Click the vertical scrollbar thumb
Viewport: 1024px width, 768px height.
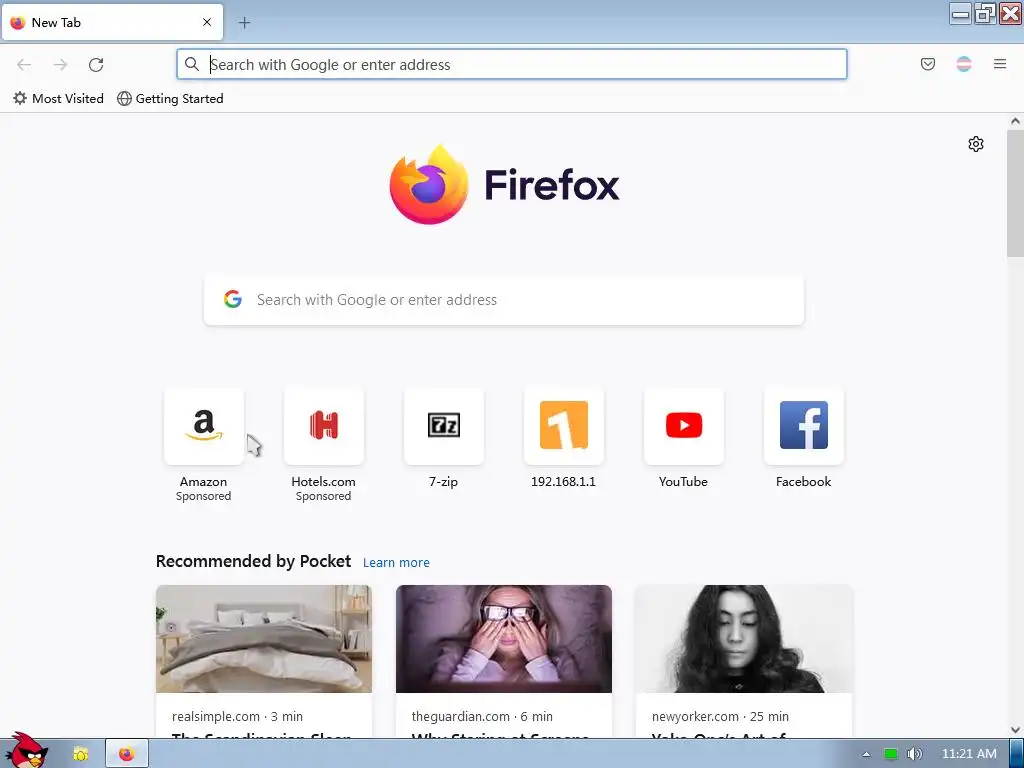click(1015, 193)
